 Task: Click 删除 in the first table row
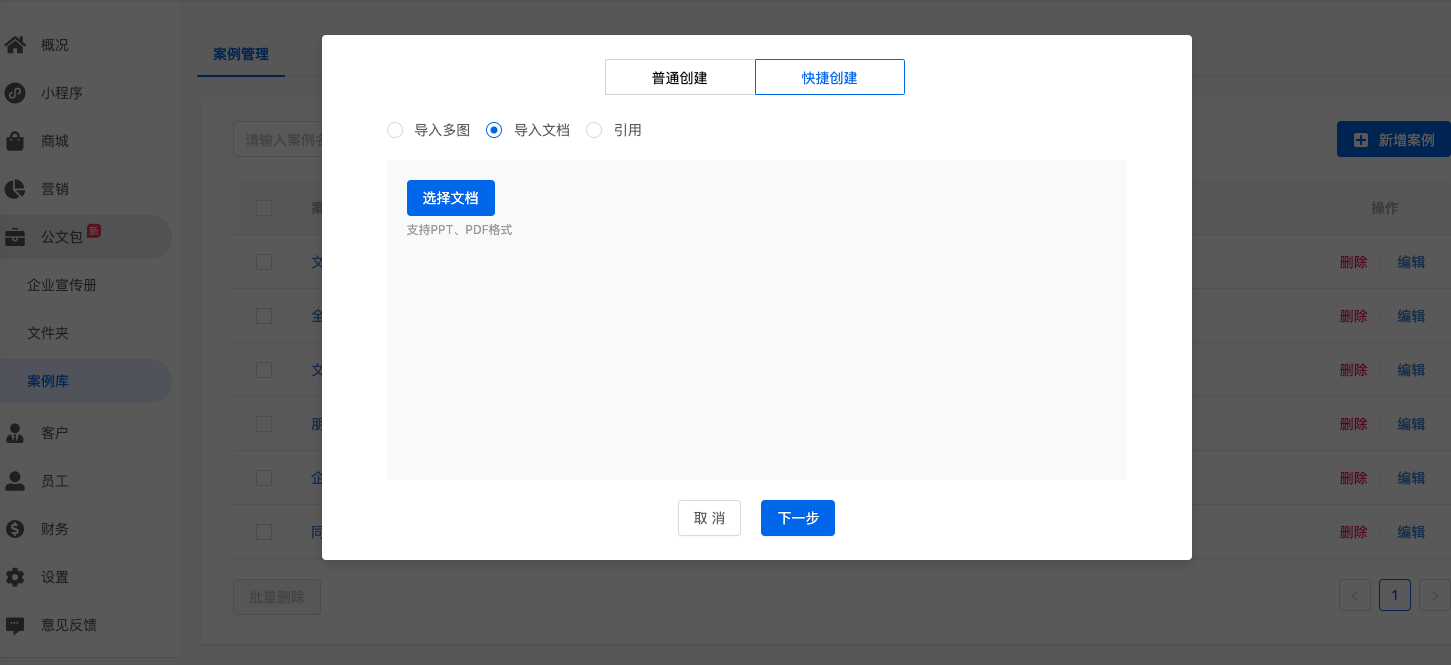pos(1354,262)
